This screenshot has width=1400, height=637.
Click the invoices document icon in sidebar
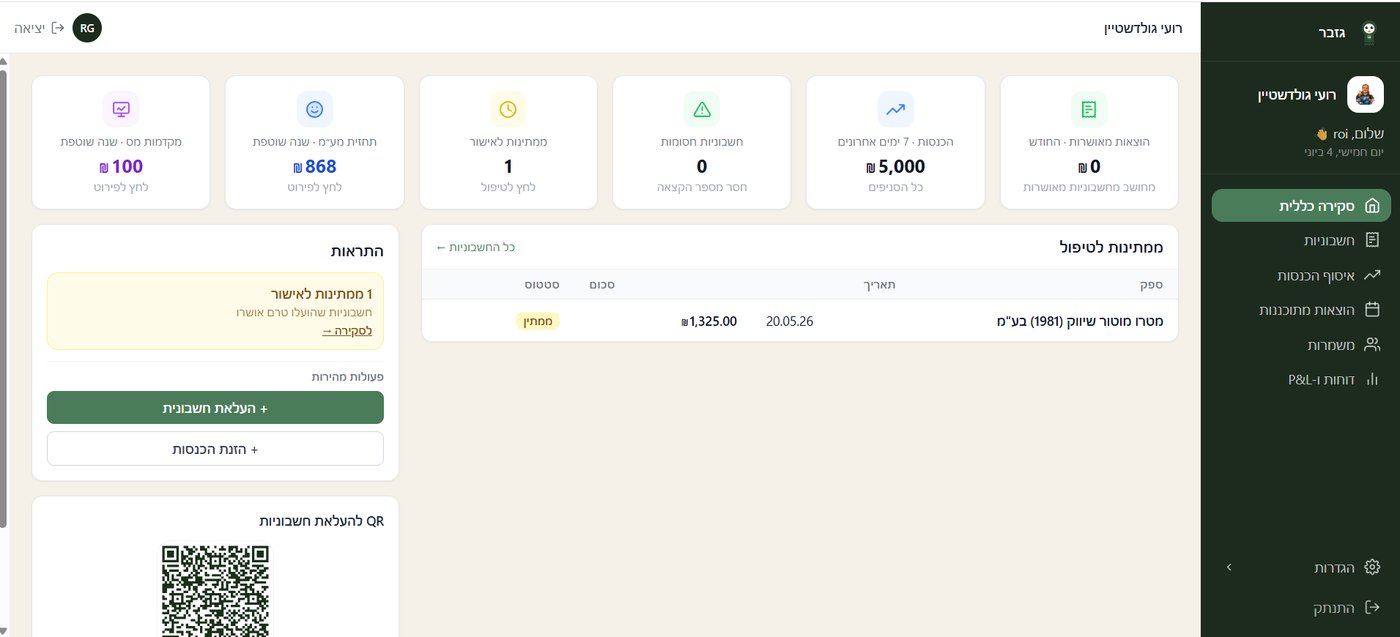pyautogui.click(x=1372, y=240)
